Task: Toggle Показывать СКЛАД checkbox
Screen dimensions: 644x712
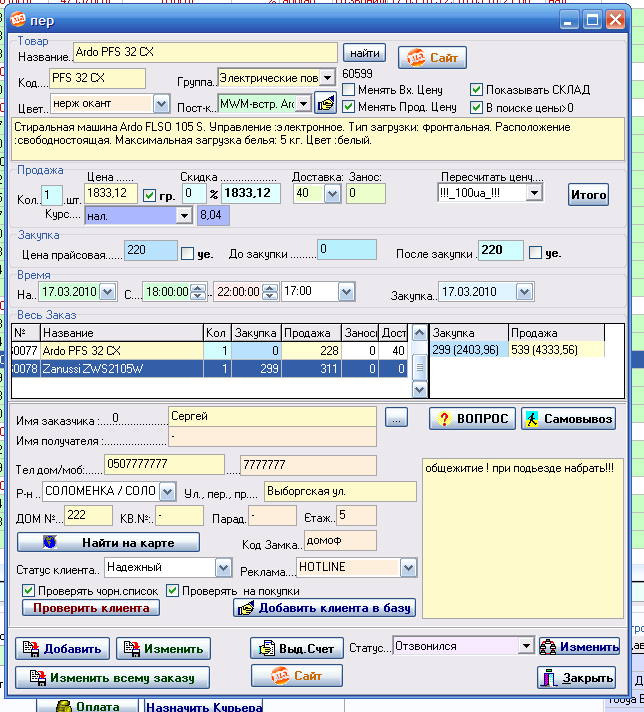Action: 476,89
